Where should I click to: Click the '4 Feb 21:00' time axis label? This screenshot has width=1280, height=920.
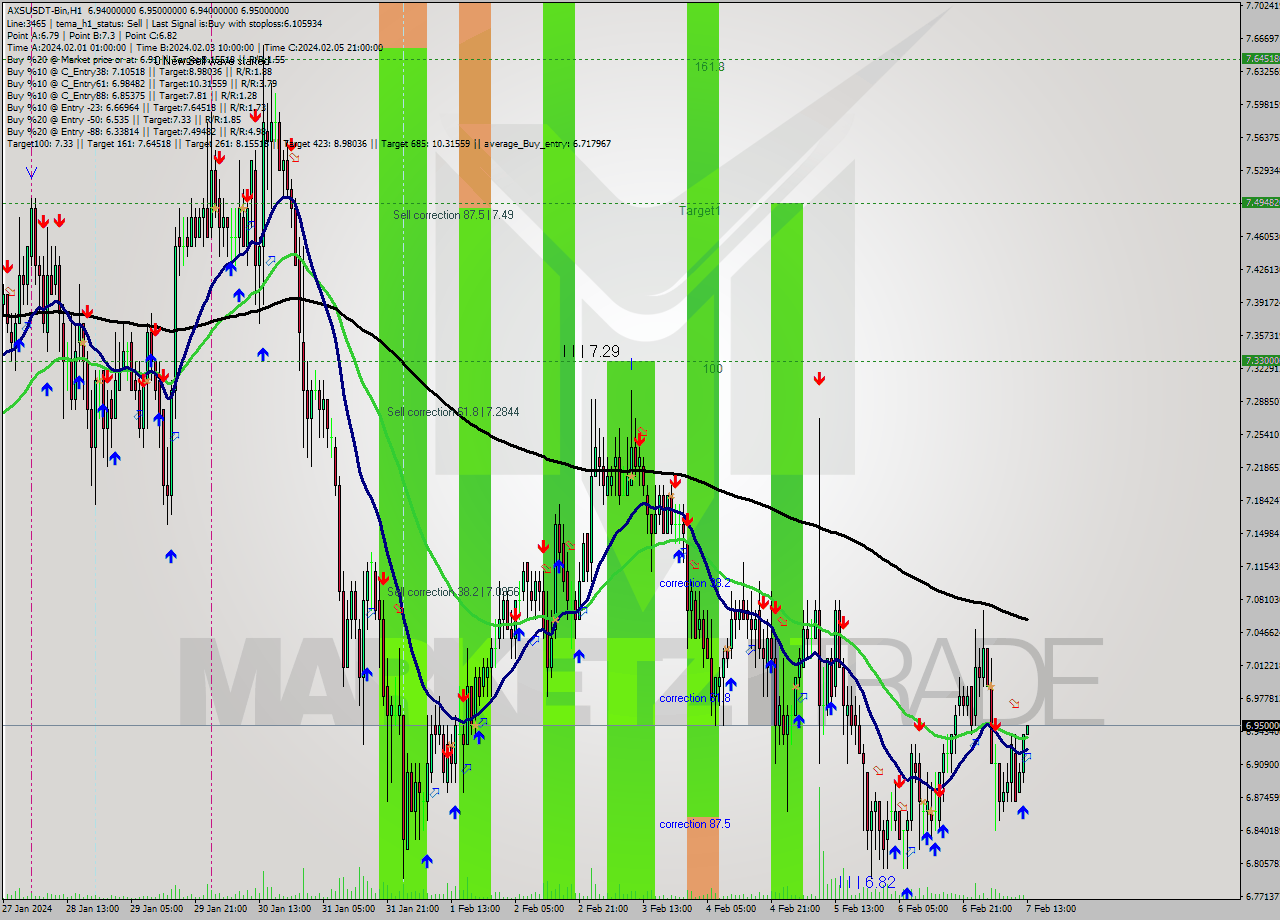[x=795, y=909]
